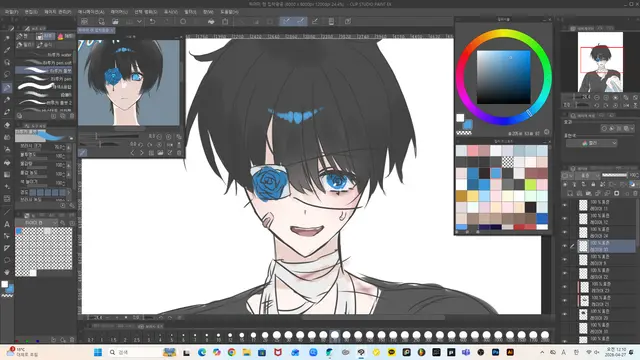
Task: Toggle the second highlighted snap icon in command bar
Action: coord(301,21)
